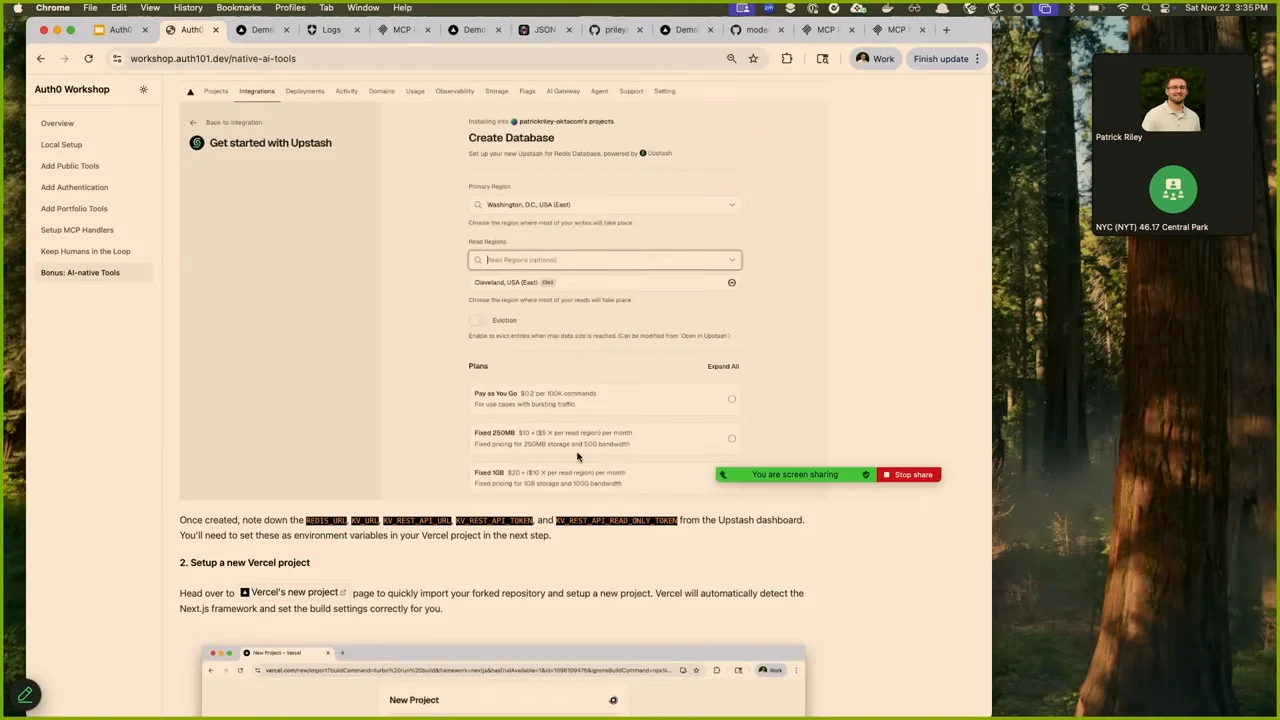Click the Upstash logo beside Get started

point(197,143)
